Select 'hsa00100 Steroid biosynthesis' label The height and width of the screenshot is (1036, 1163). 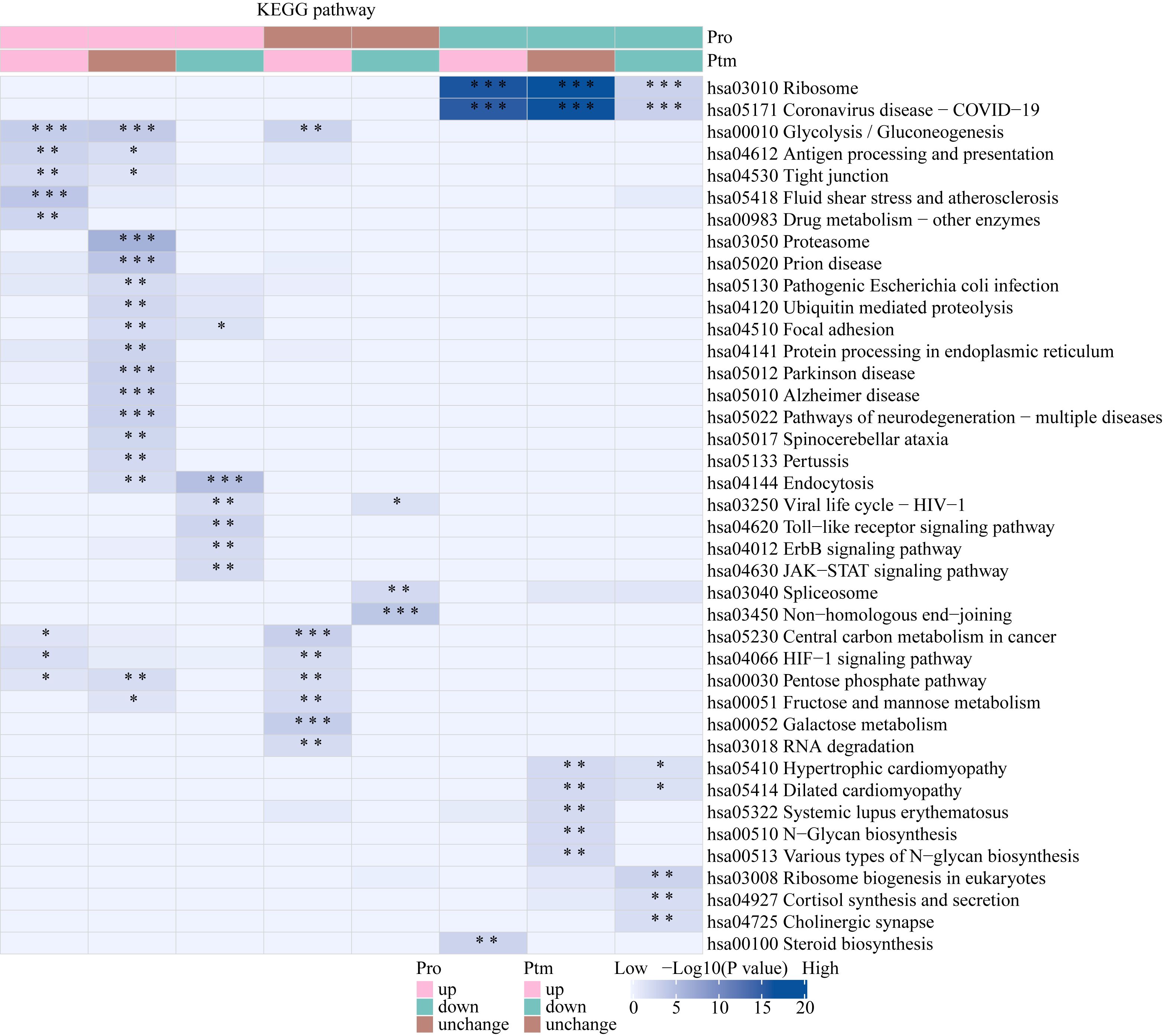point(820,944)
